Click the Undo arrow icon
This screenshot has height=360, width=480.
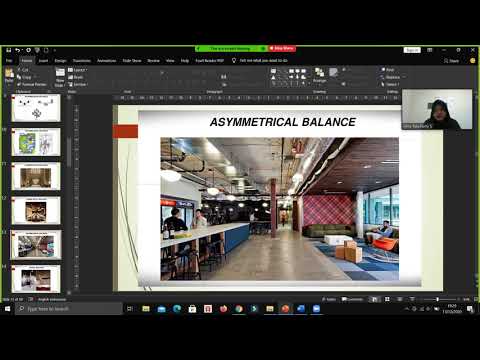pos(17,50)
